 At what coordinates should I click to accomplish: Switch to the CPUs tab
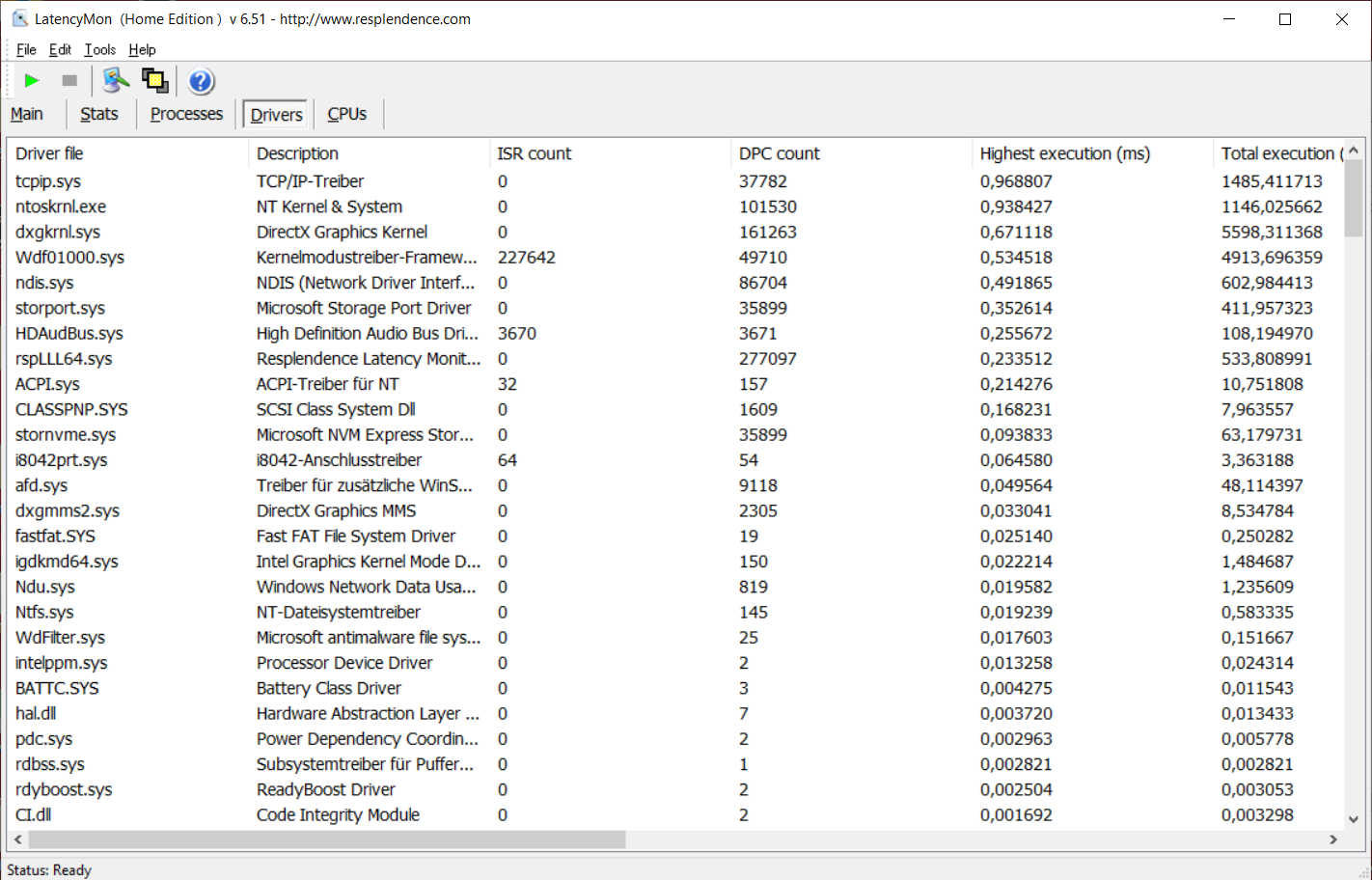click(x=347, y=114)
